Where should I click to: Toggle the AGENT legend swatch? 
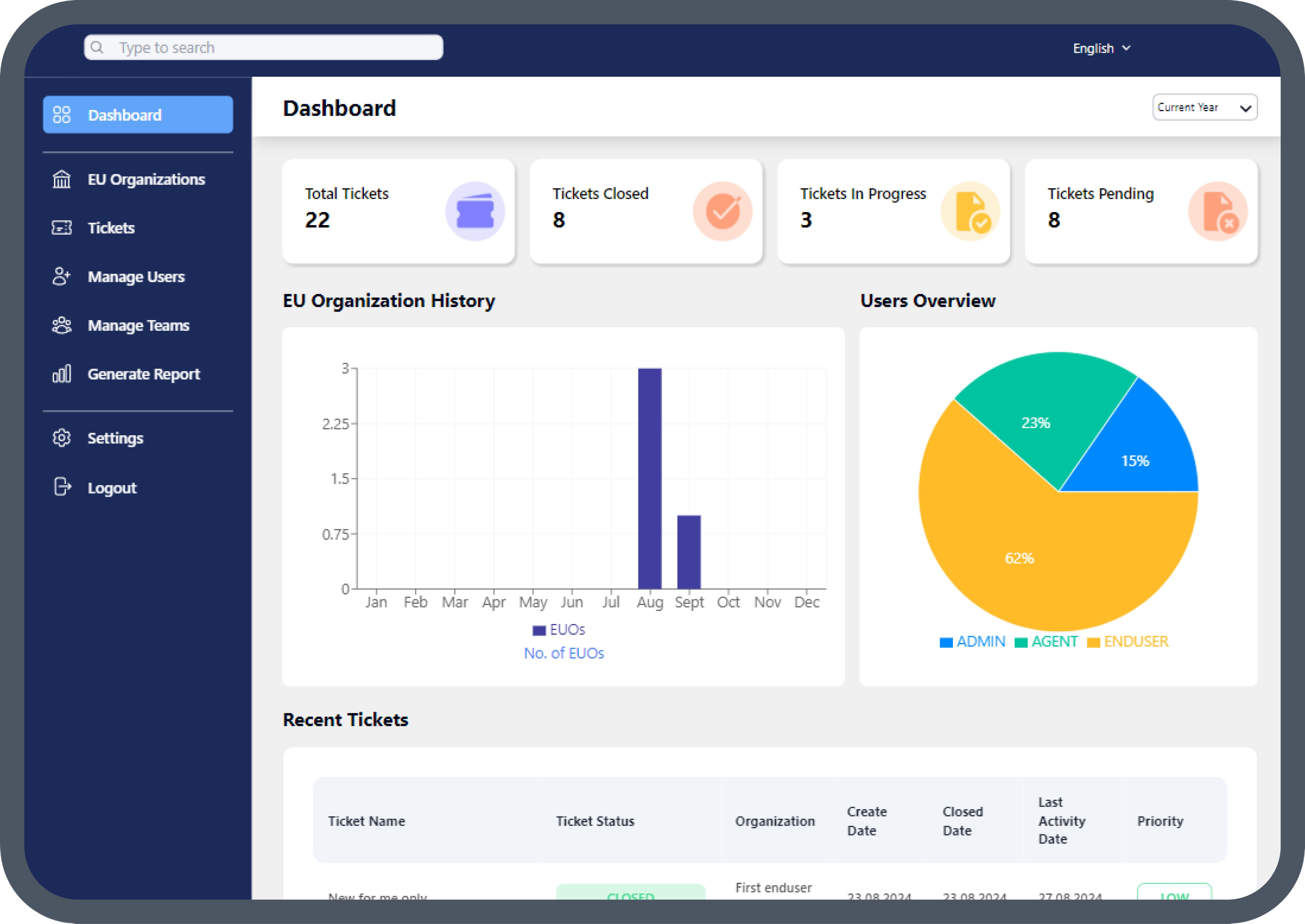coord(1021,642)
